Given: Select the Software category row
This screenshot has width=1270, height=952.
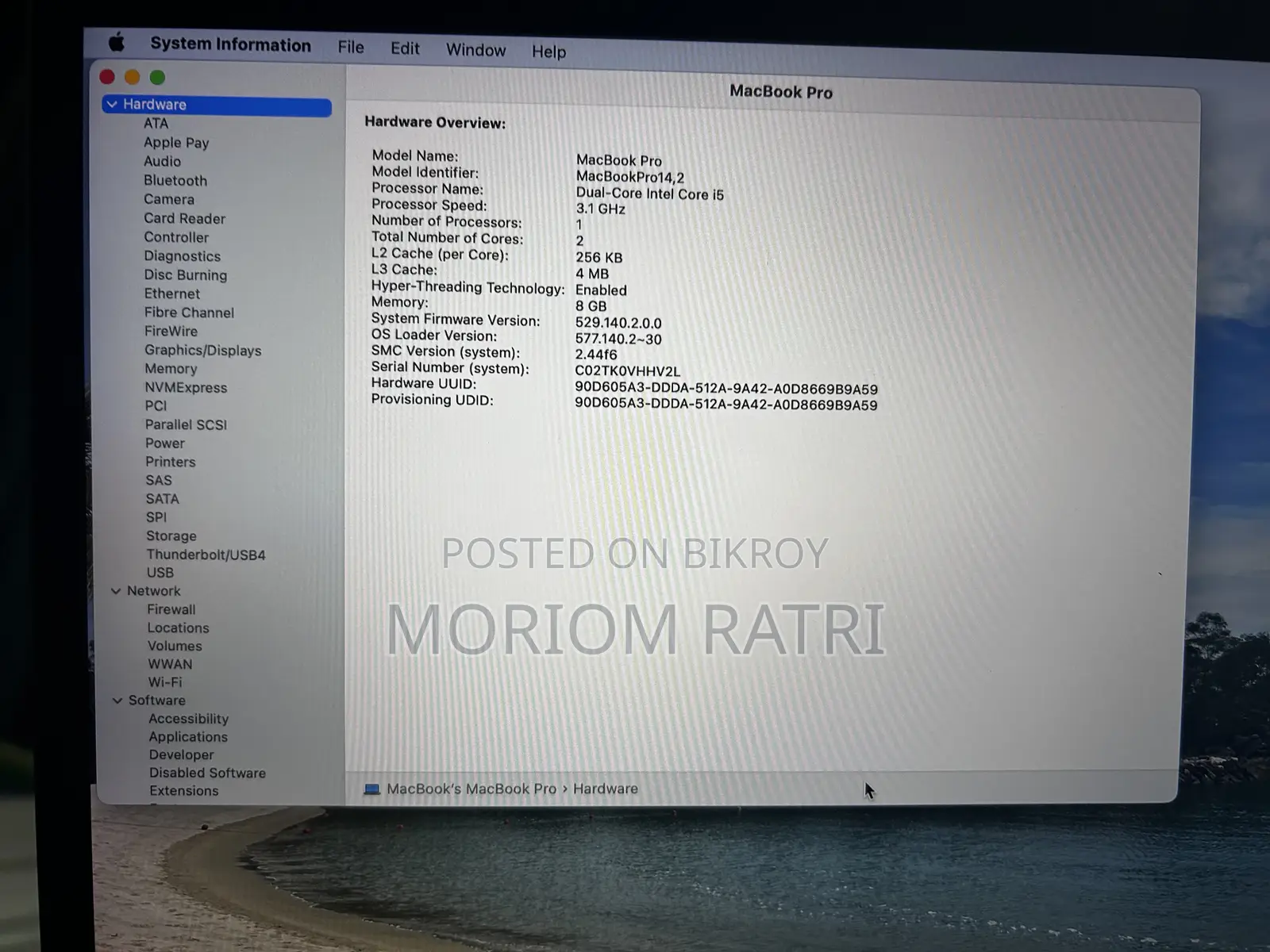Looking at the screenshot, I should pos(157,701).
